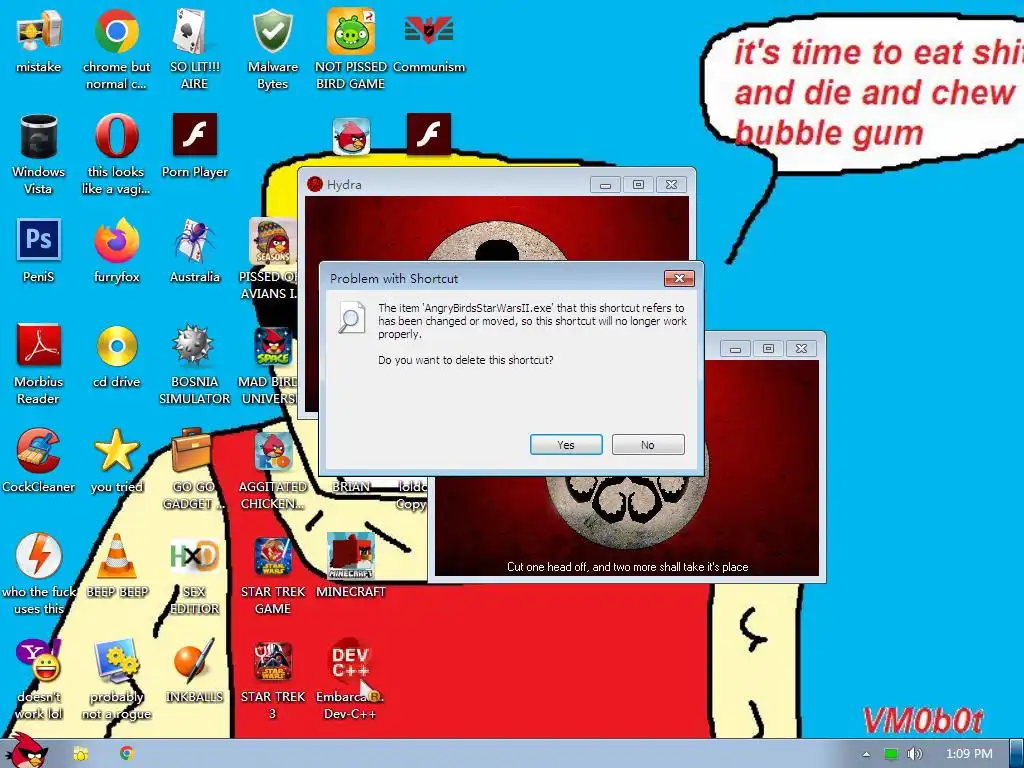
Task: Maximize the titled Hydra window
Action: tap(638, 185)
